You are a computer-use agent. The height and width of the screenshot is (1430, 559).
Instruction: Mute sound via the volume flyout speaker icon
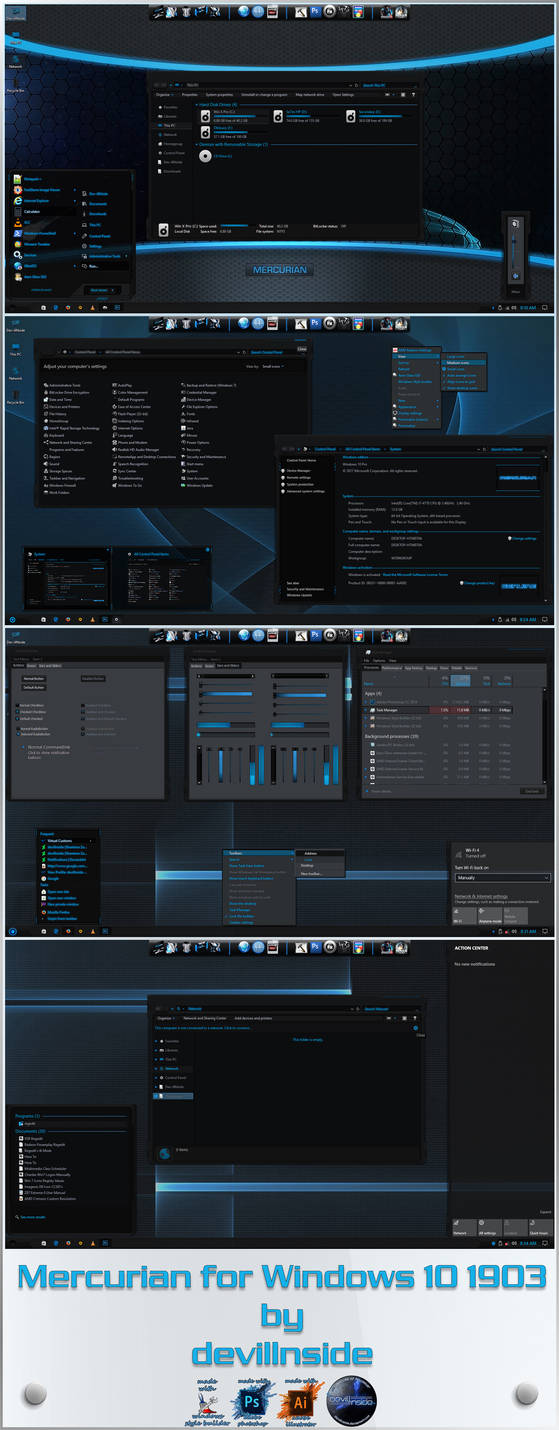tap(516, 277)
